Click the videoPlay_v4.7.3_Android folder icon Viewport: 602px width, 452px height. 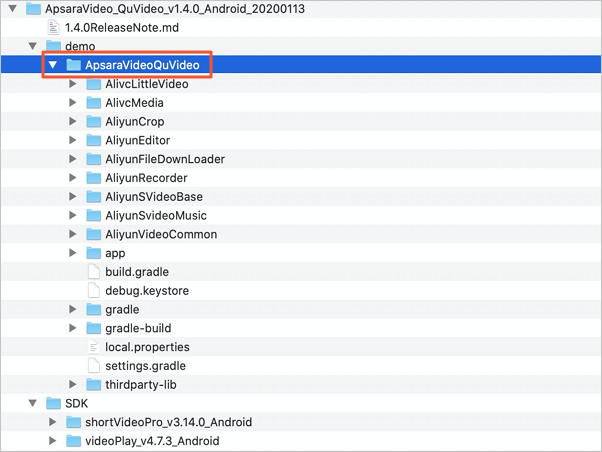(73, 441)
